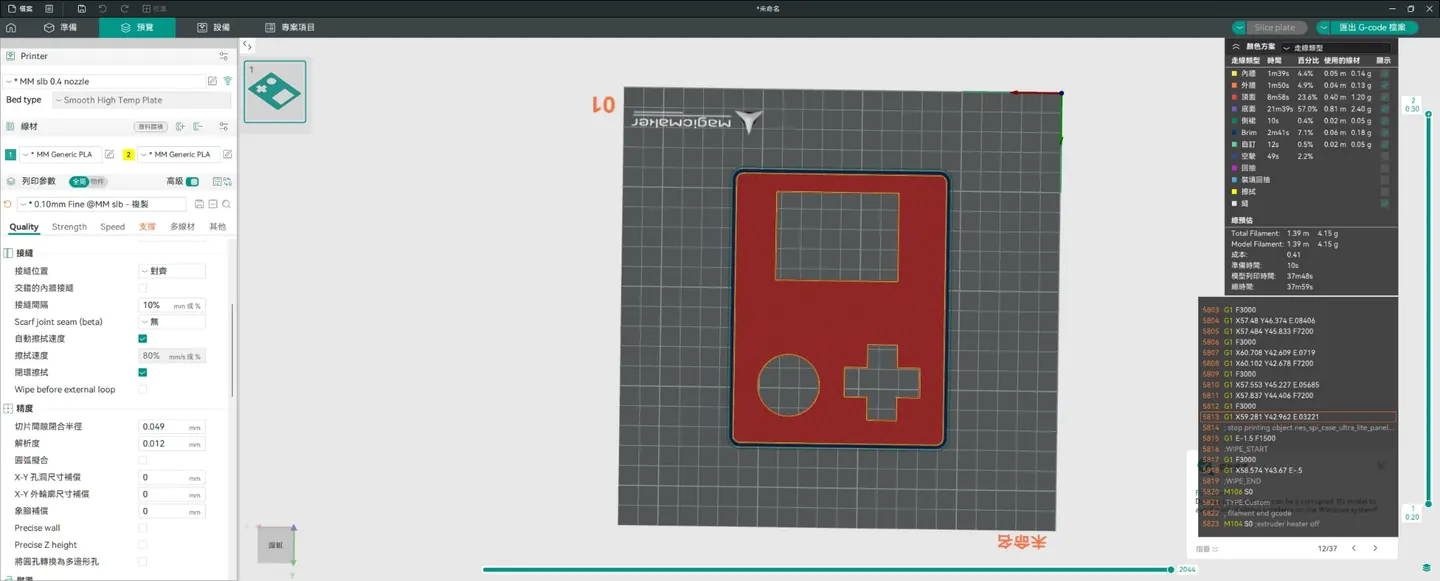
Task: Click the add filament icon
Action: tap(180, 127)
